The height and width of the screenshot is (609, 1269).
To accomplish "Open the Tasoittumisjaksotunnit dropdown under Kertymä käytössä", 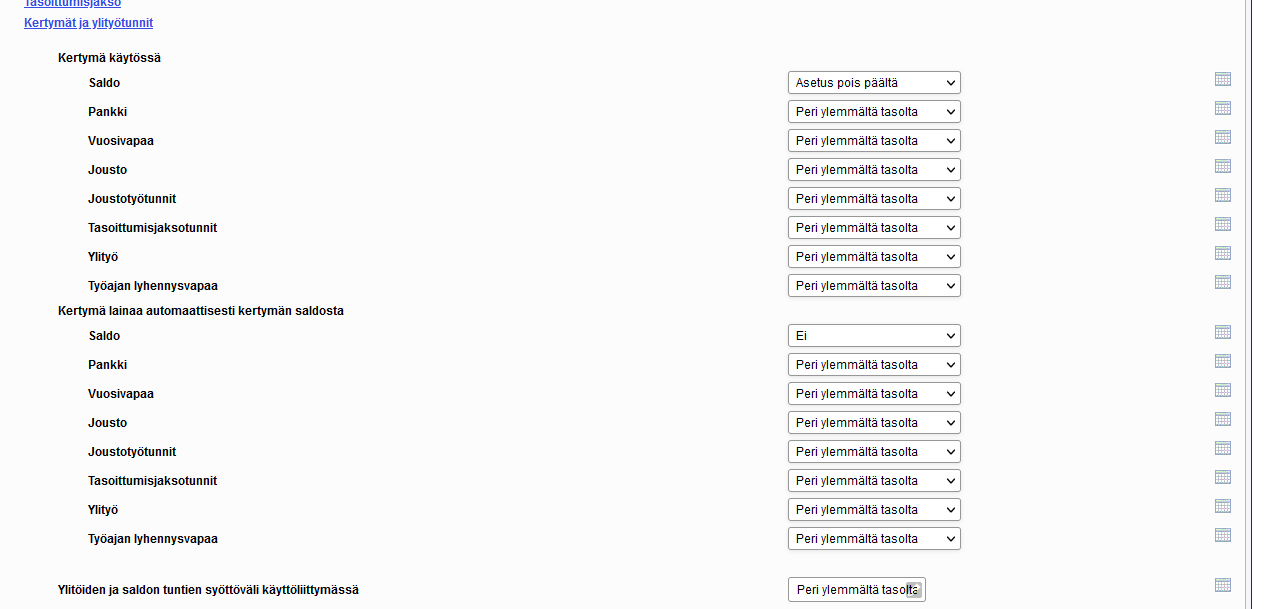I will 874,228.
